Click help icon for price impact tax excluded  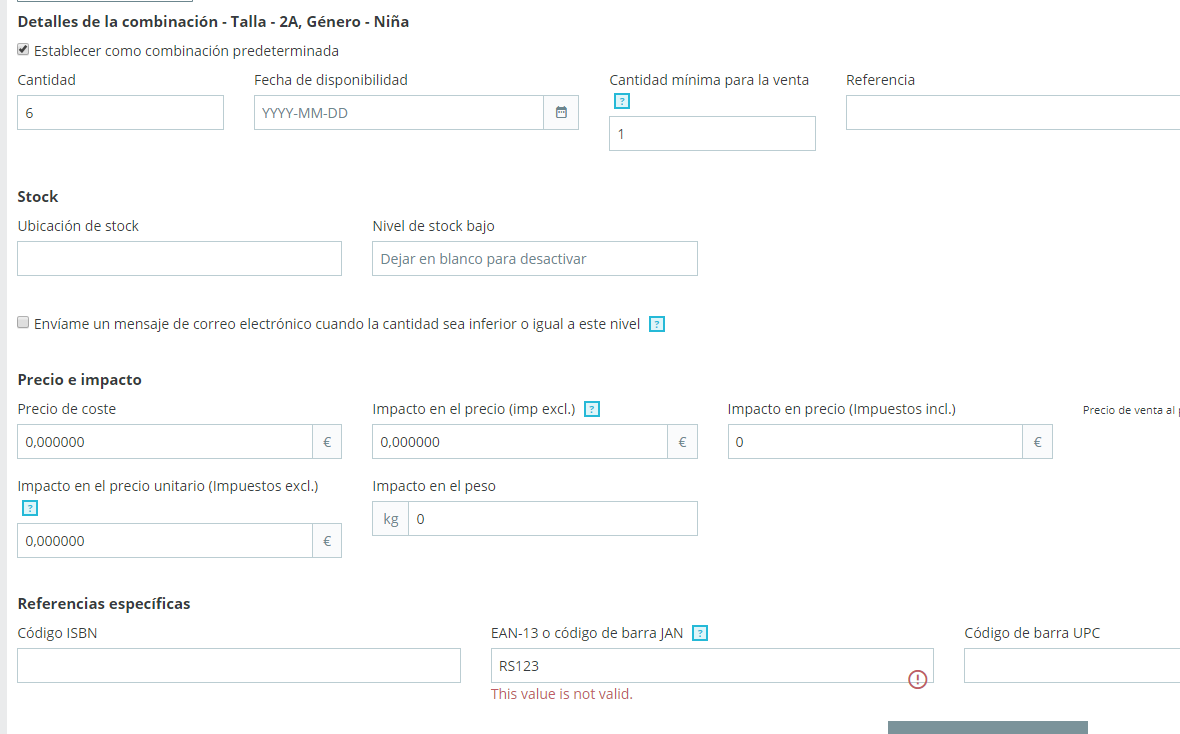[x=591, y=409]
